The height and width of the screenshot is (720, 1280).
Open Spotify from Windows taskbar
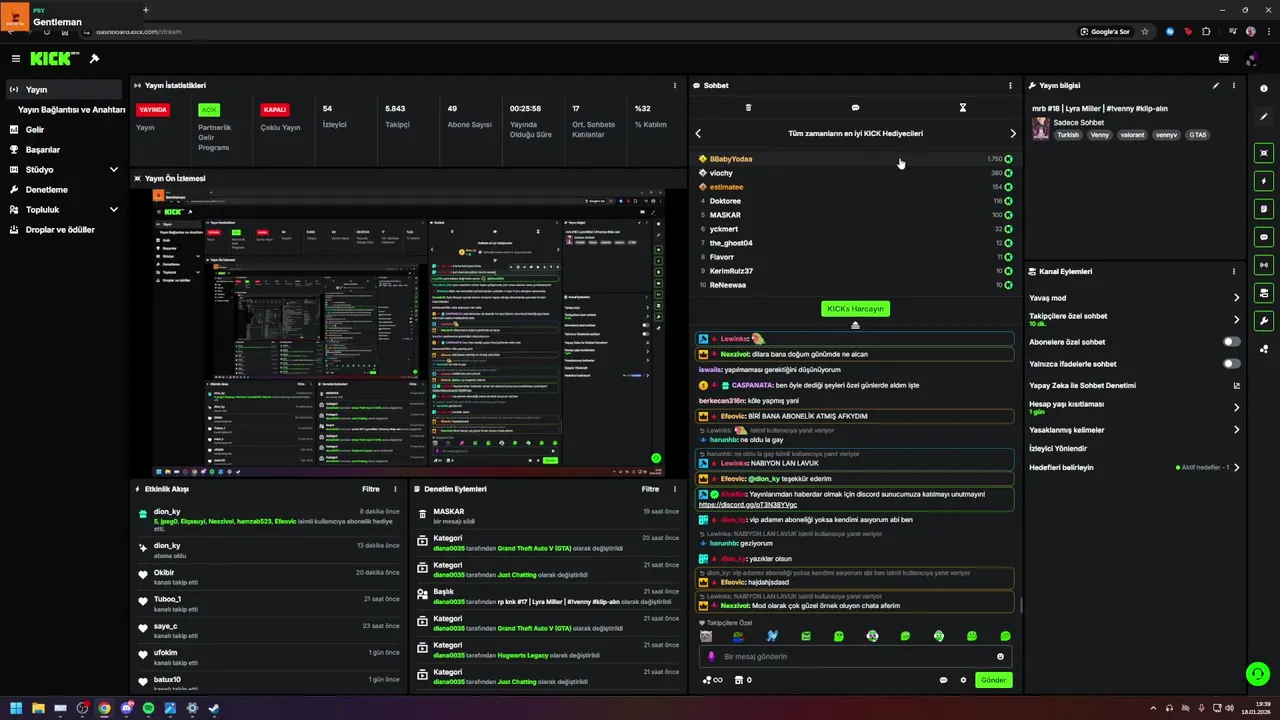click(x=148, y=708)
